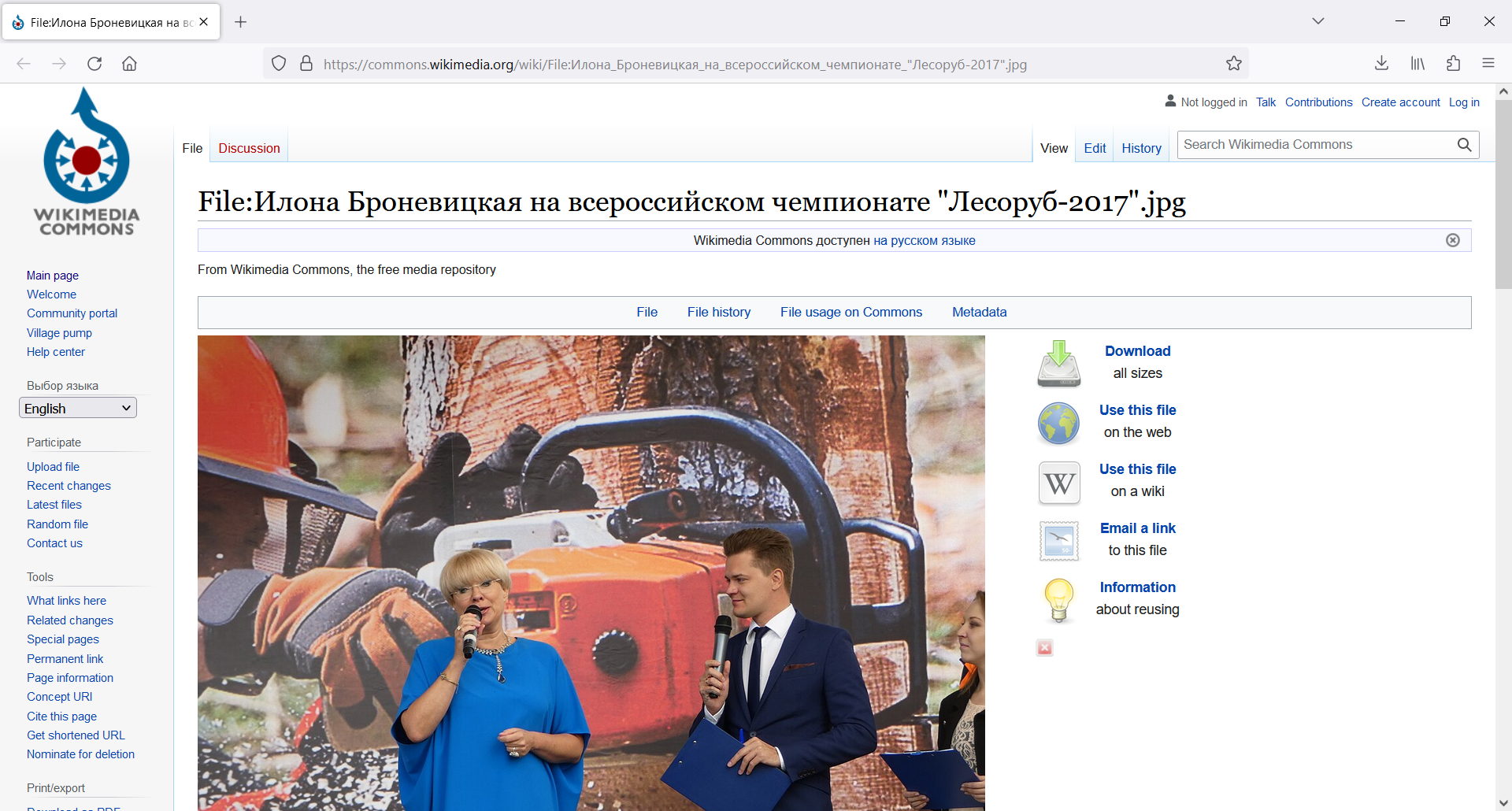Dismiss the Russian language banner

pos(1453,240)
